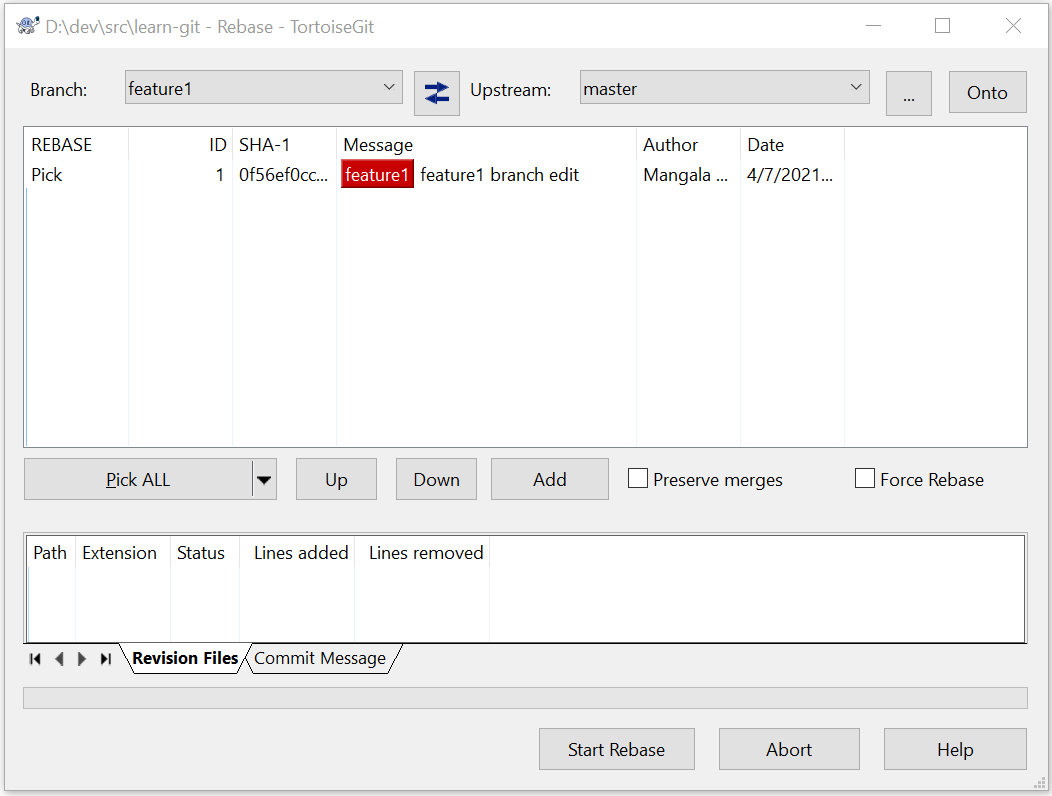Open Pick ALL split-button arrow
The image size is (1052, 796).
click(264, 479)
